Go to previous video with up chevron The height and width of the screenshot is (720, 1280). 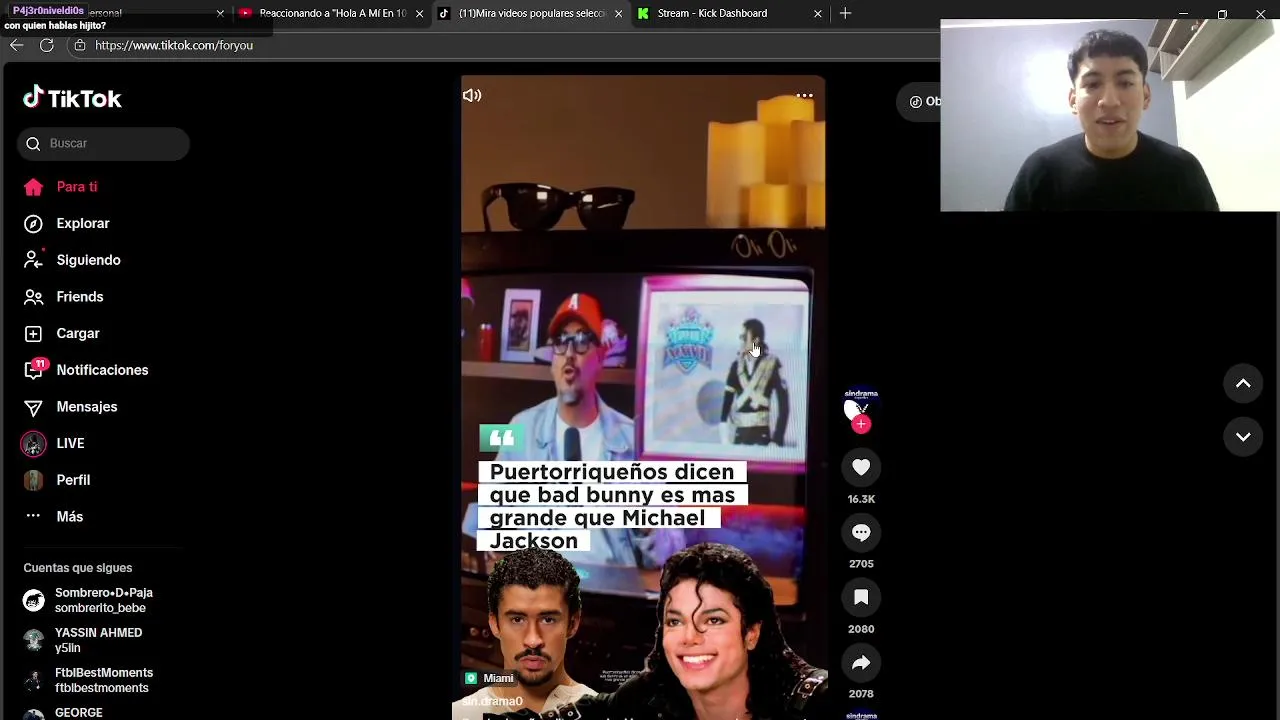[x=1243, y=383]
